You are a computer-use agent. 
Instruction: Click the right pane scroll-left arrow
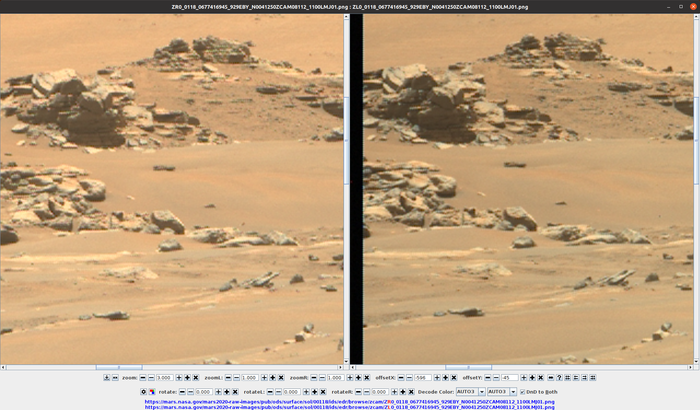[x=353, y=367]
